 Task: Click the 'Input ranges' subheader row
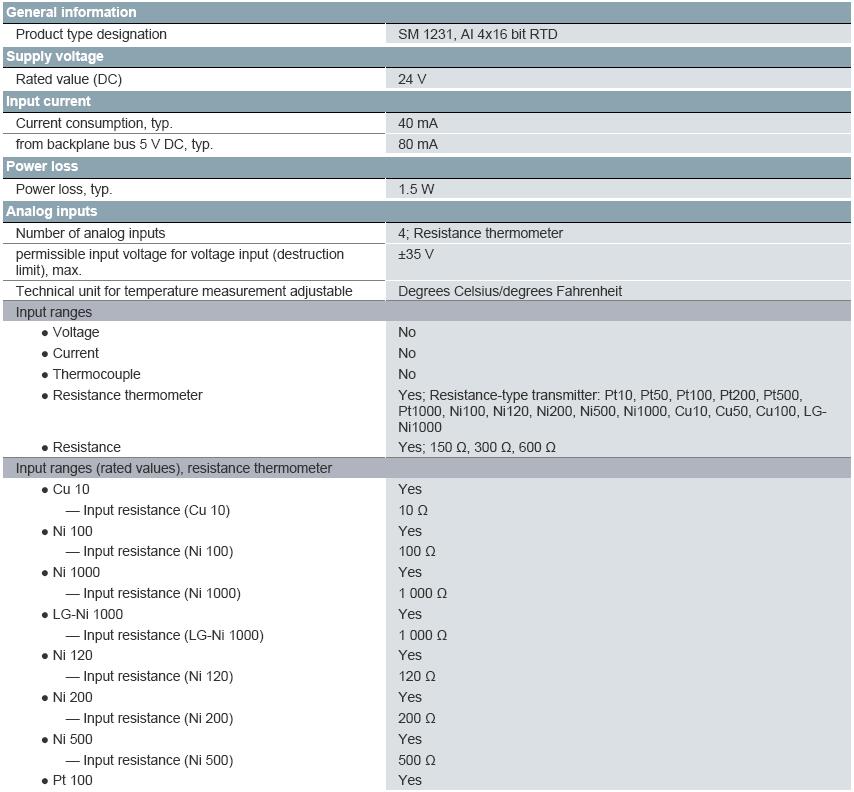(x=426, y=312)
